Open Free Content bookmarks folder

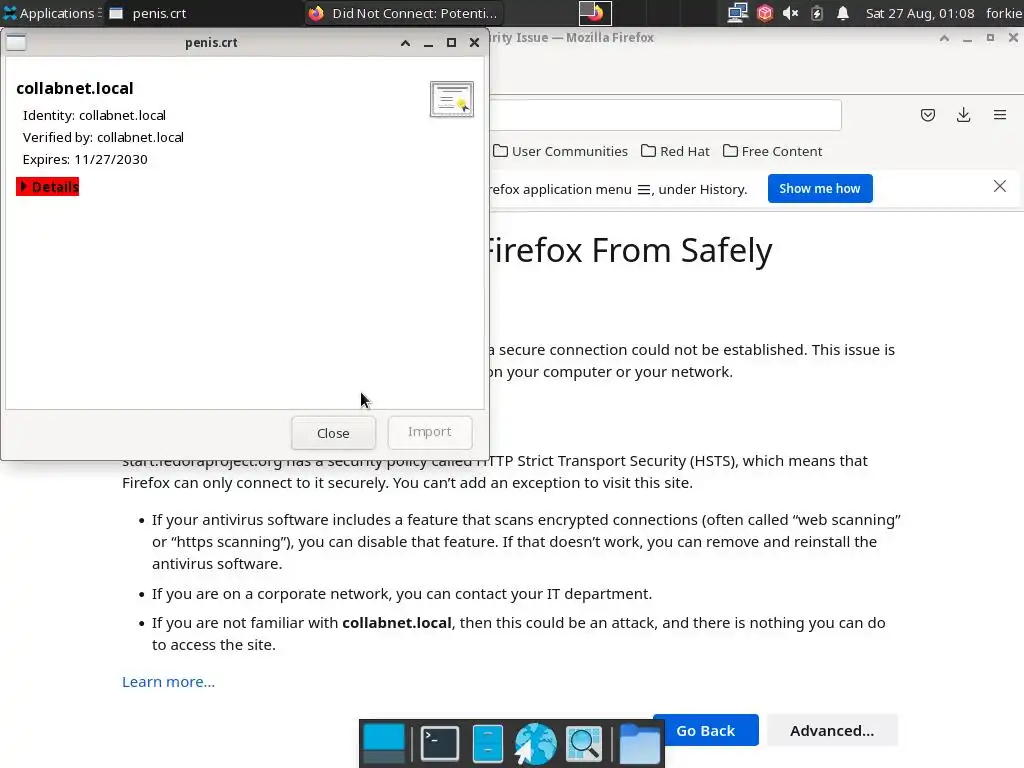coord(773,152)
